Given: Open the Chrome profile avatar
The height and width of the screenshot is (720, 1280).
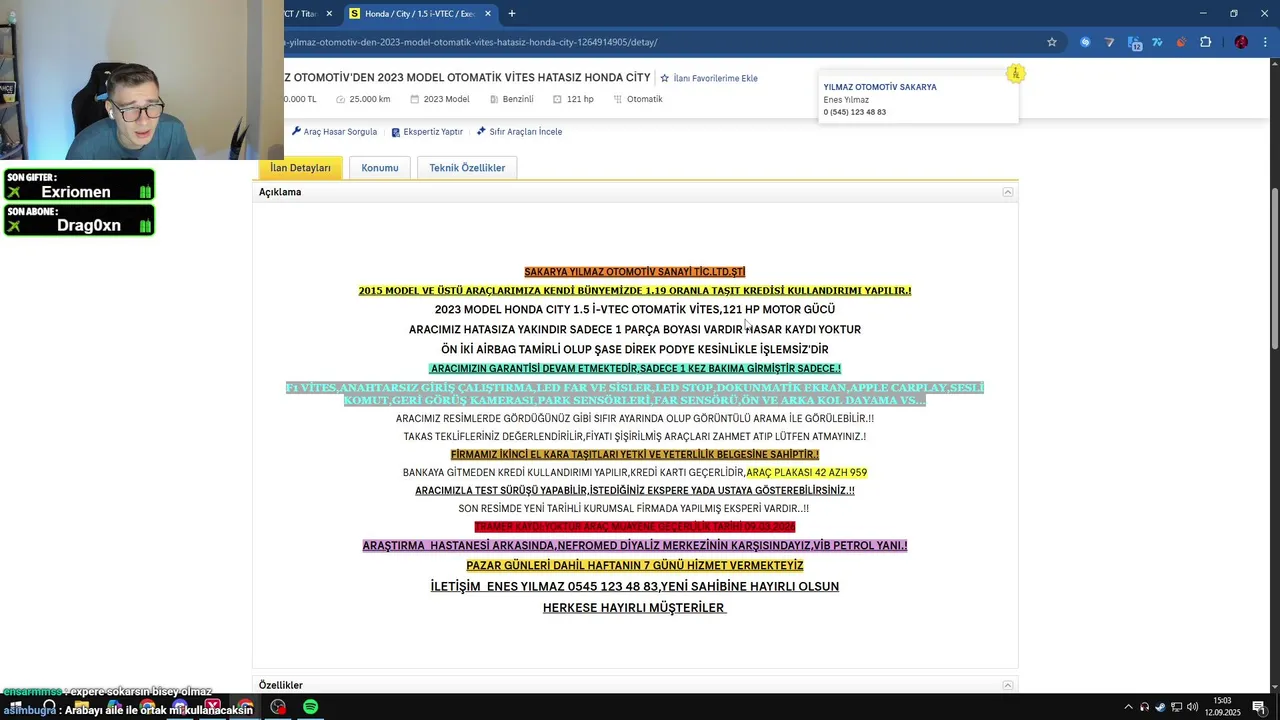Looking at the screenshot, I should tap(1241, 42).
